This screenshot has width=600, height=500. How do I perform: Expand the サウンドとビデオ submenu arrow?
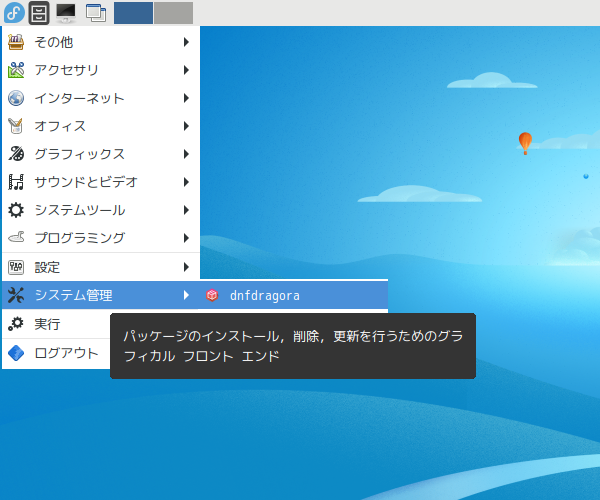[x=186, y=182]
